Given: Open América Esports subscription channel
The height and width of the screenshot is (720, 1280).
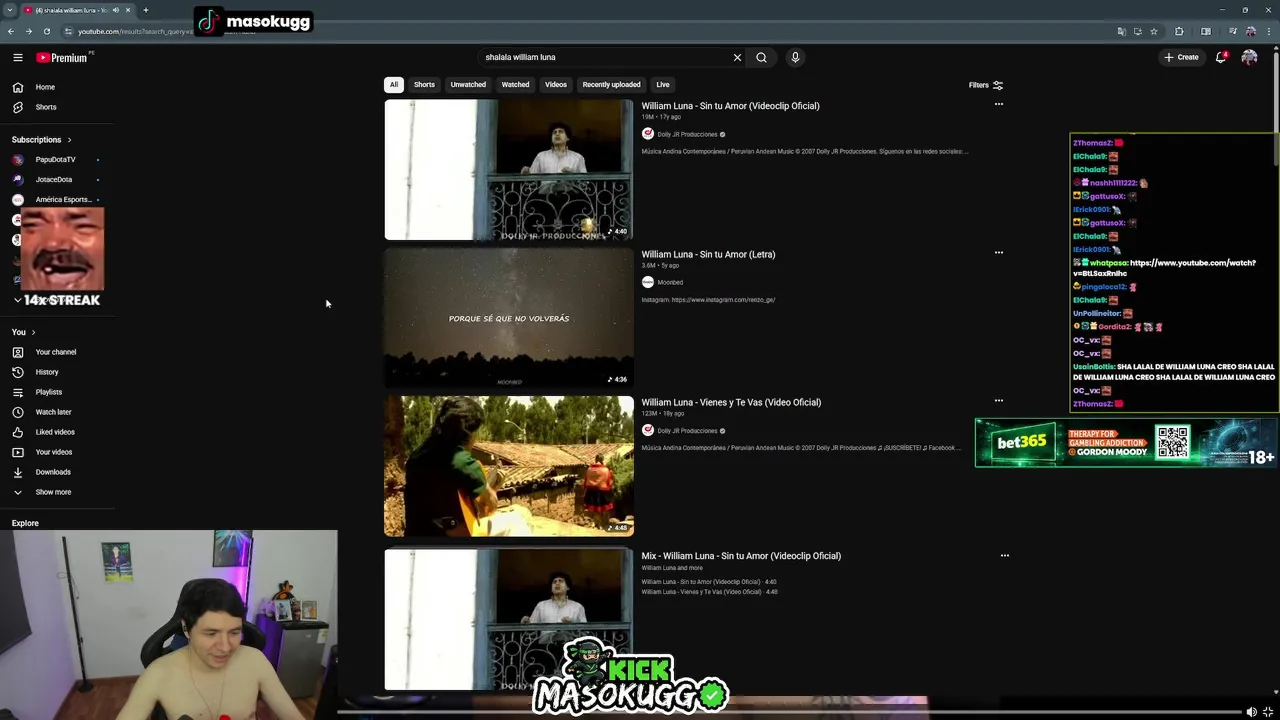Looking at the screenshot, I should [x=58, y=200].
